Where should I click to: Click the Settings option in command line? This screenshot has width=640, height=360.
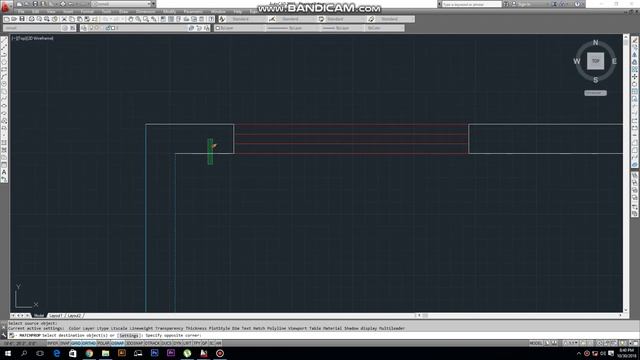tap(129, 336)
